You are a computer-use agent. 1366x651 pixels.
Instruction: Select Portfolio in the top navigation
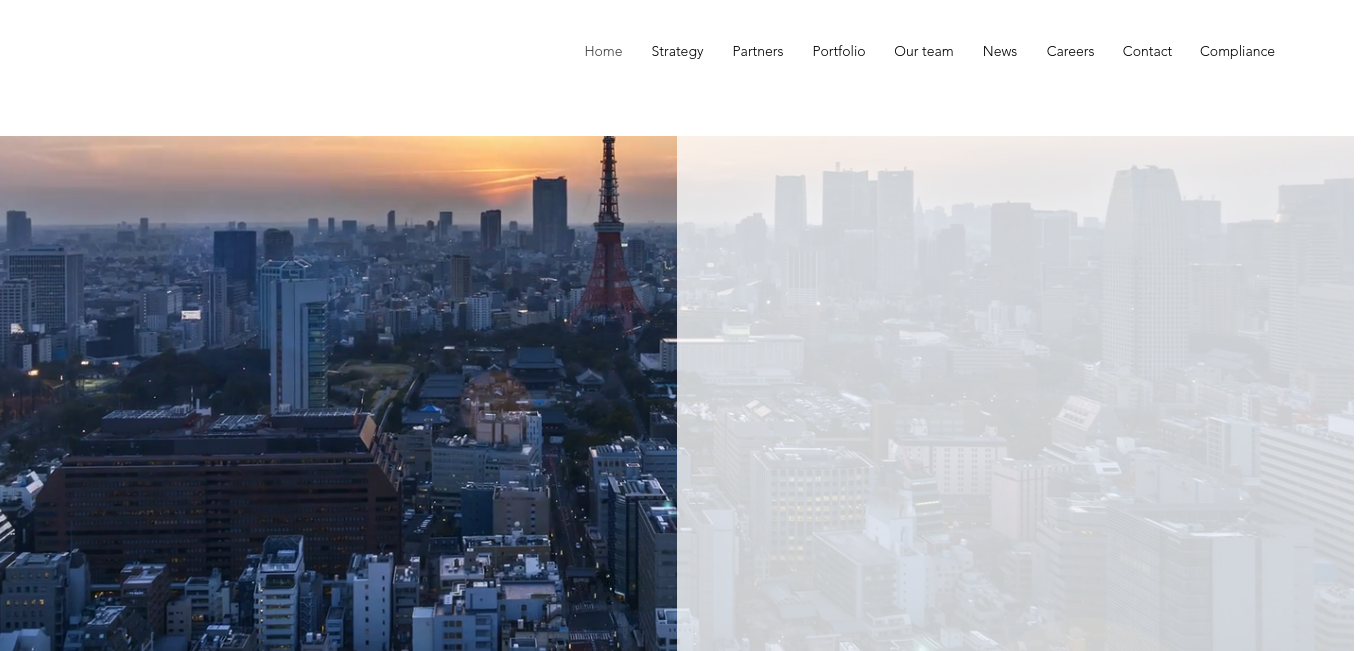tap(838, 51)
